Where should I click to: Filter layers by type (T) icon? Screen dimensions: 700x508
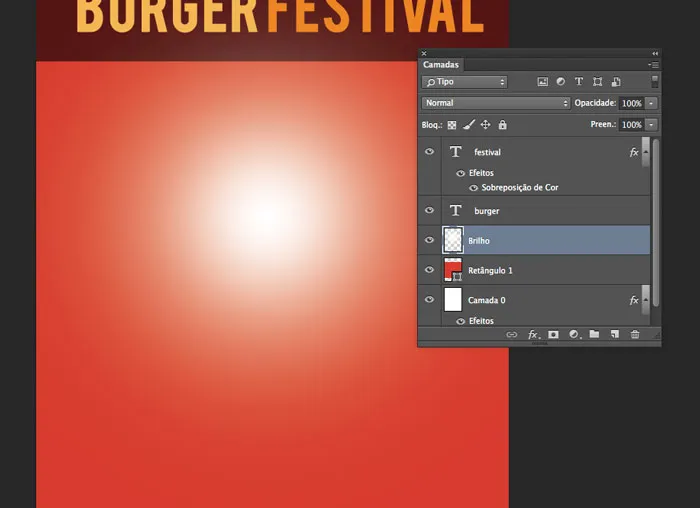click(x=579, y=82)
